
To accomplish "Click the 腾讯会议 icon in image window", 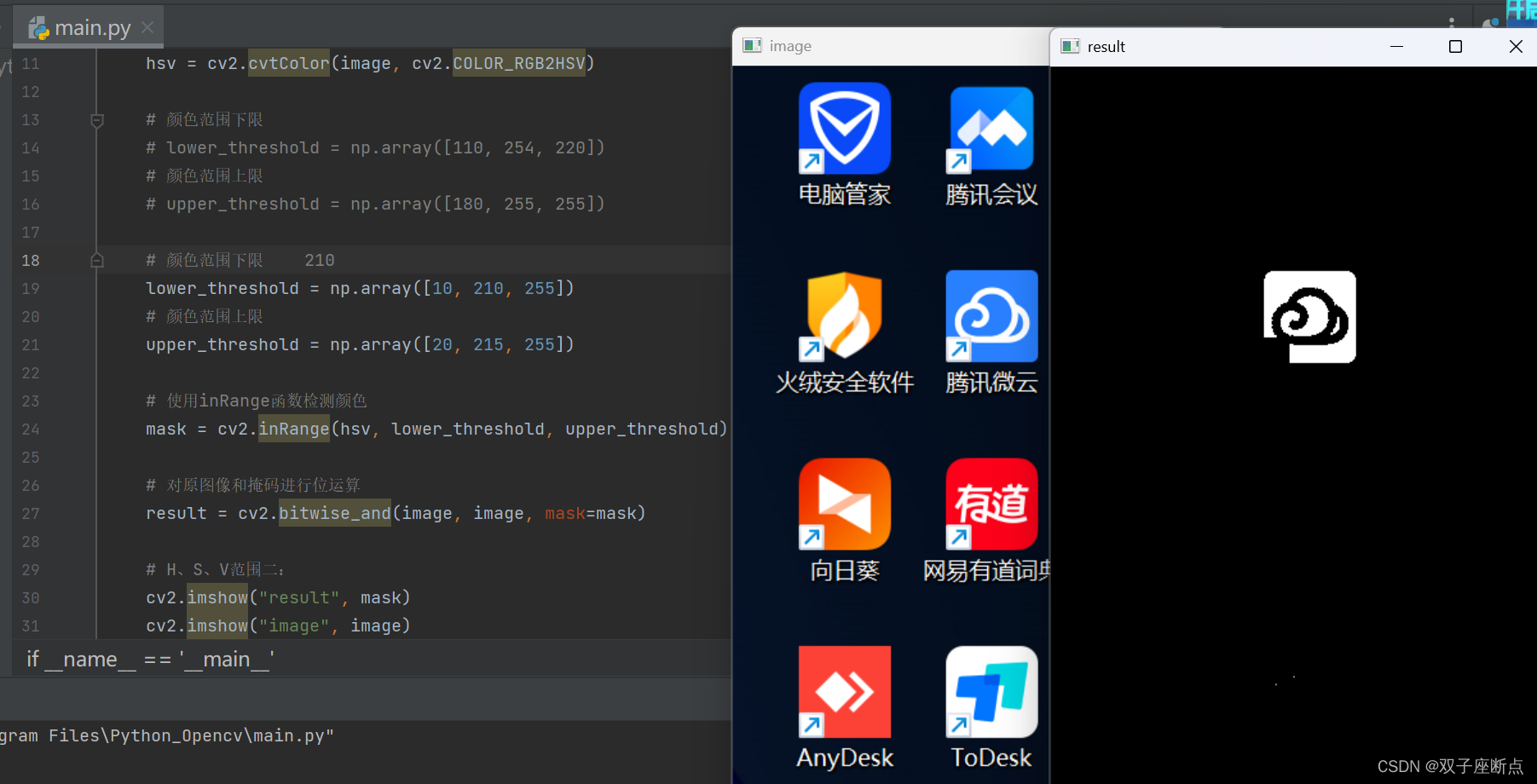I will click(991, 128).
